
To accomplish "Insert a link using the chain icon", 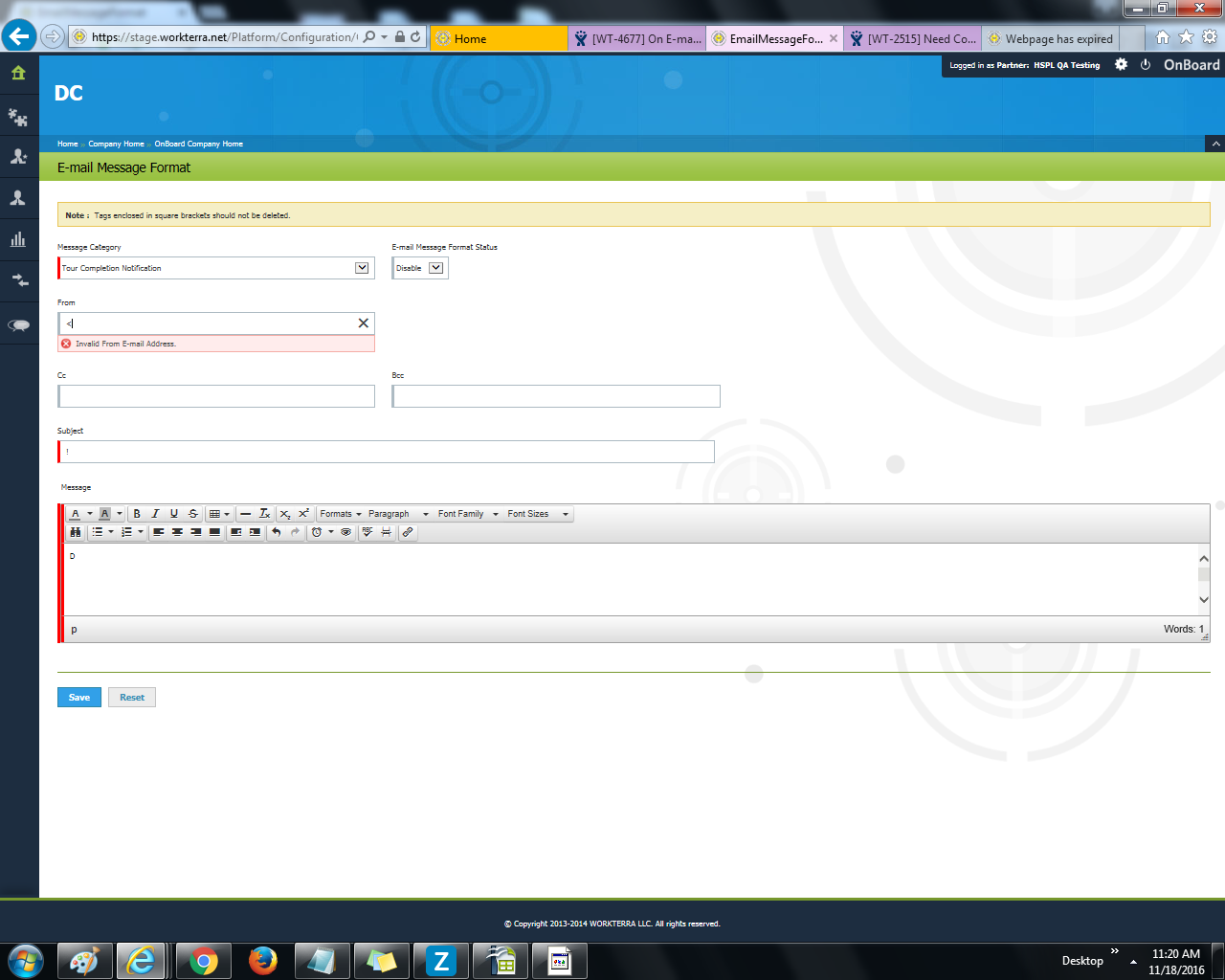I will pos(408,532).
